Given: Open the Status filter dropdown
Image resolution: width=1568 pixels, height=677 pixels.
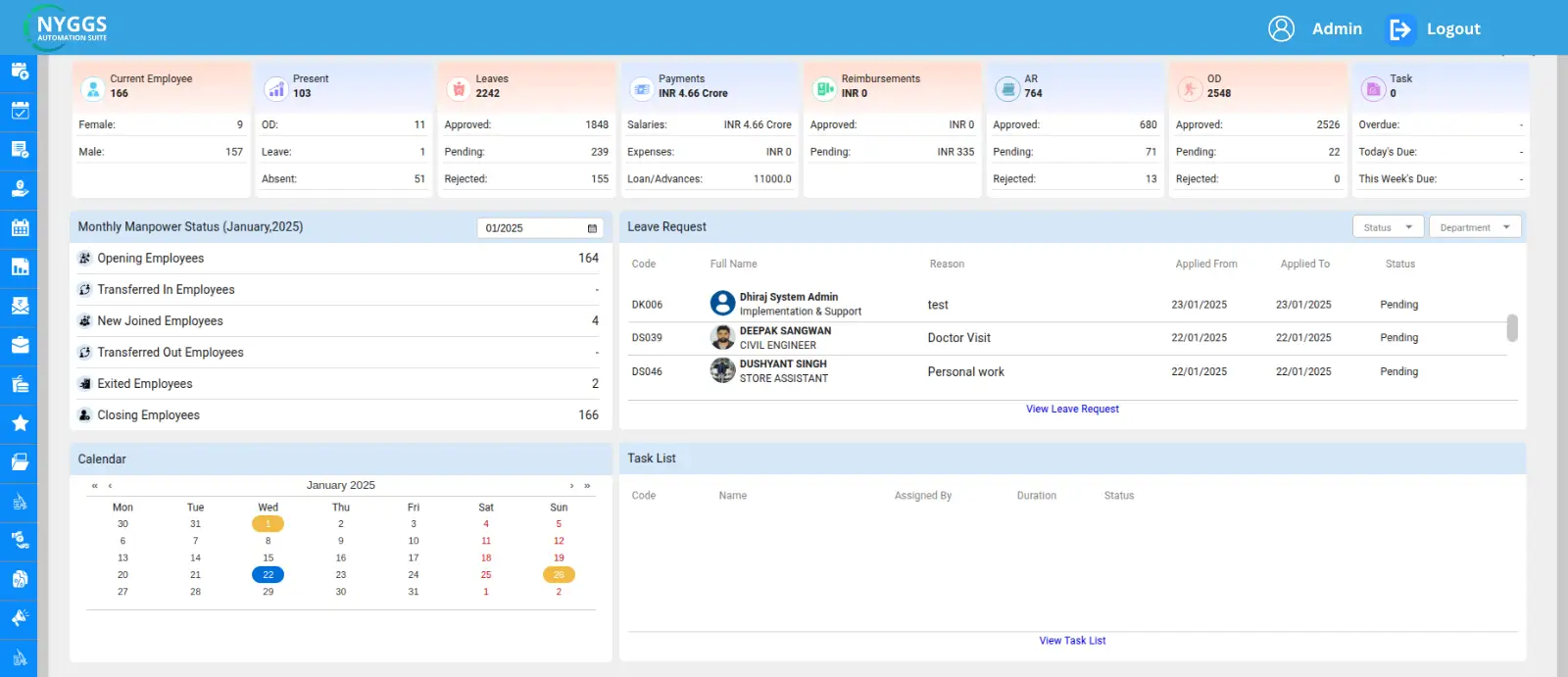Looking at the screenshot, I should (x=1388, y=227).
